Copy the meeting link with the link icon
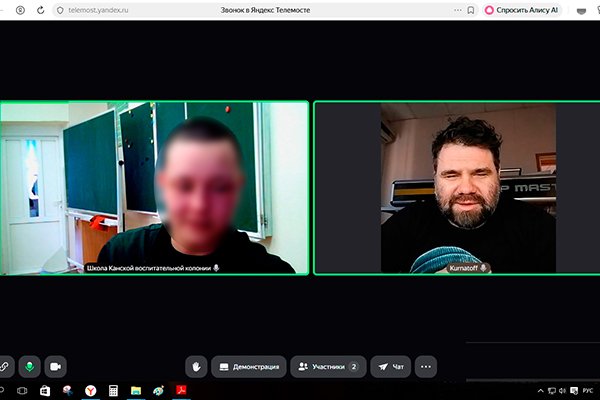The width and height of the screenshot is (600, 400). coord(5,367)
